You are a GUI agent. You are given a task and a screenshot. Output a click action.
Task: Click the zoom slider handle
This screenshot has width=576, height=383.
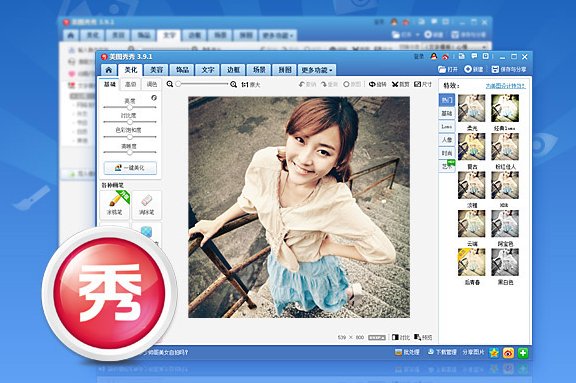pyautogui.click(x=178, y=84)
